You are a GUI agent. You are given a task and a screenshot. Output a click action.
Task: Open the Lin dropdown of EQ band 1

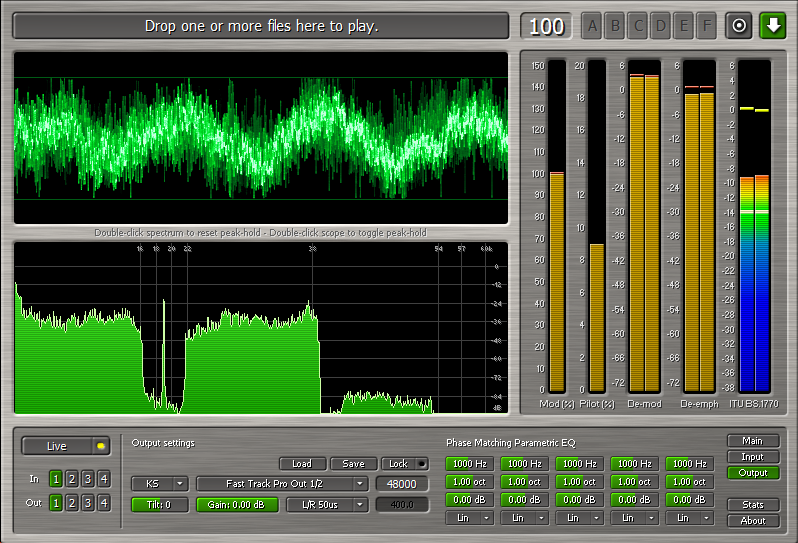click(x=469, y=518)
